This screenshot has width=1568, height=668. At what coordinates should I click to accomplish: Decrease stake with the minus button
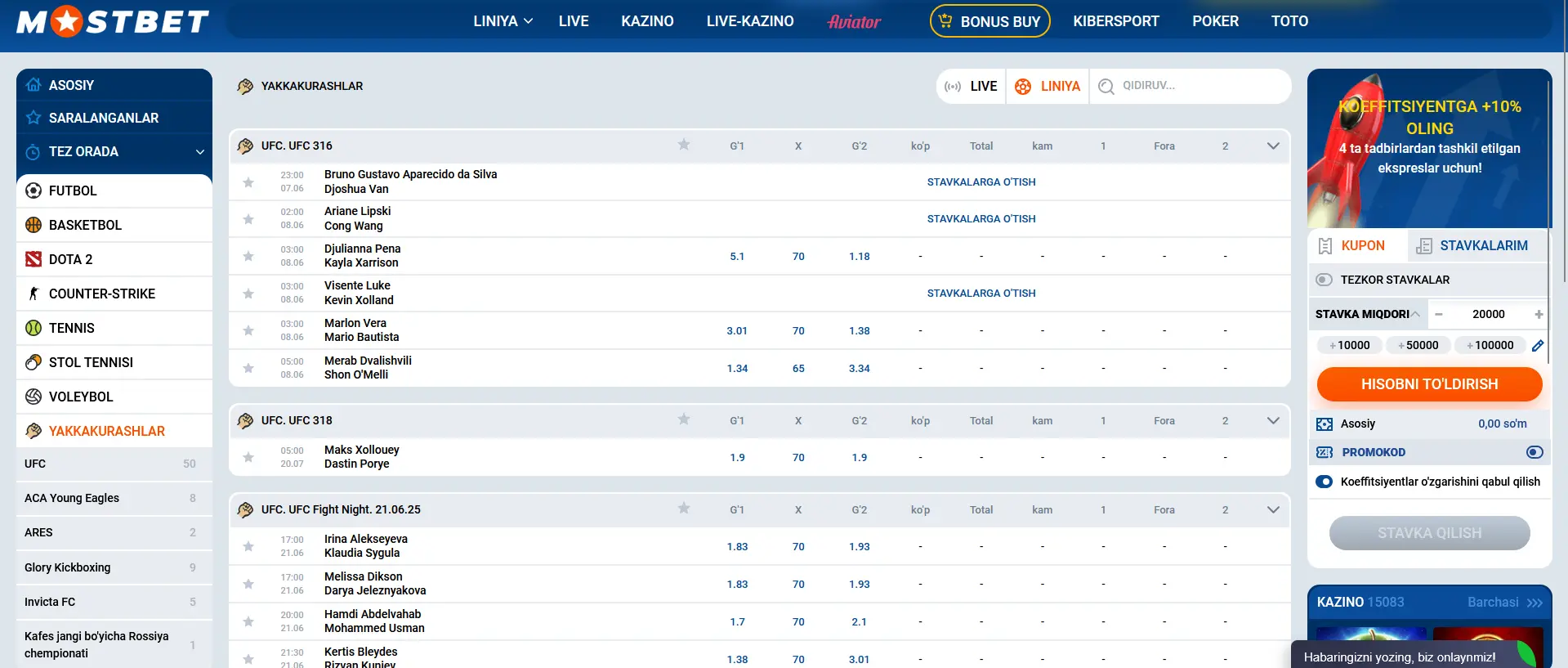[x=1439, y=314]
